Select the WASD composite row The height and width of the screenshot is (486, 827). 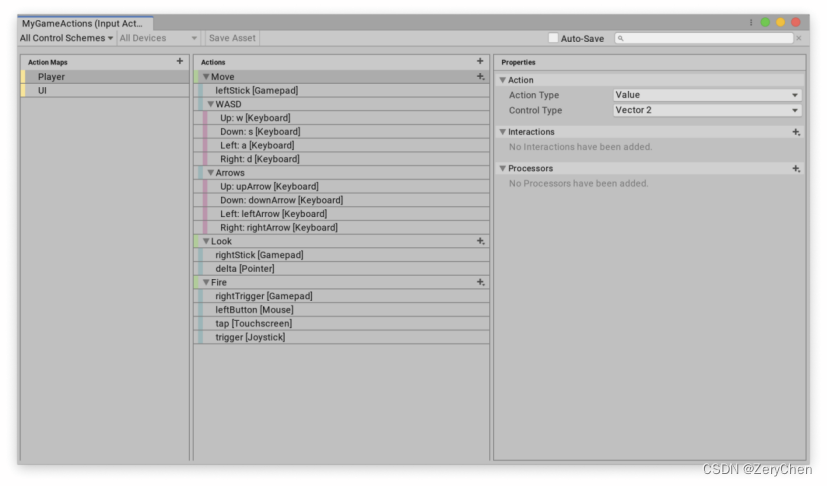(342, 104)
